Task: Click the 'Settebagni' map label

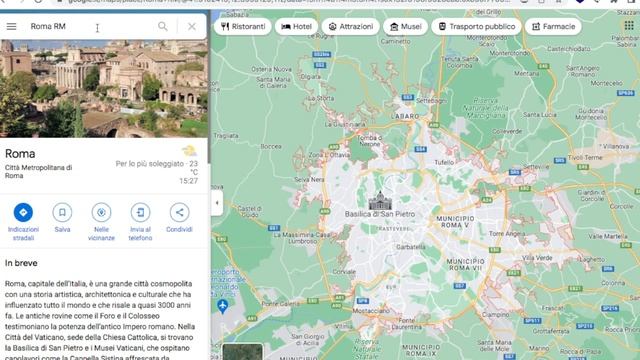Action: coord(431,100)
